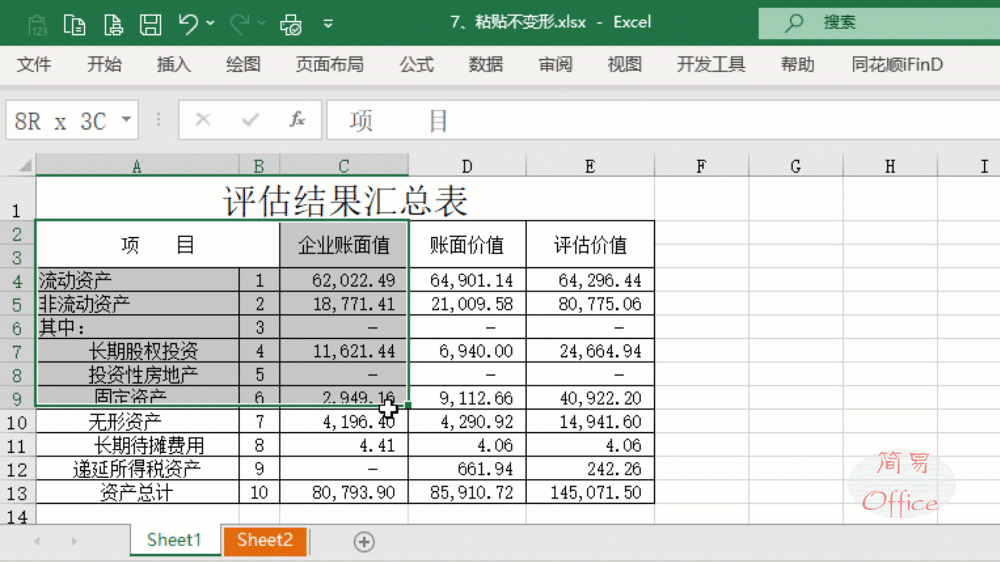
Task: Switch to the 插入 ribbon tab
Action: pos(173,64)
